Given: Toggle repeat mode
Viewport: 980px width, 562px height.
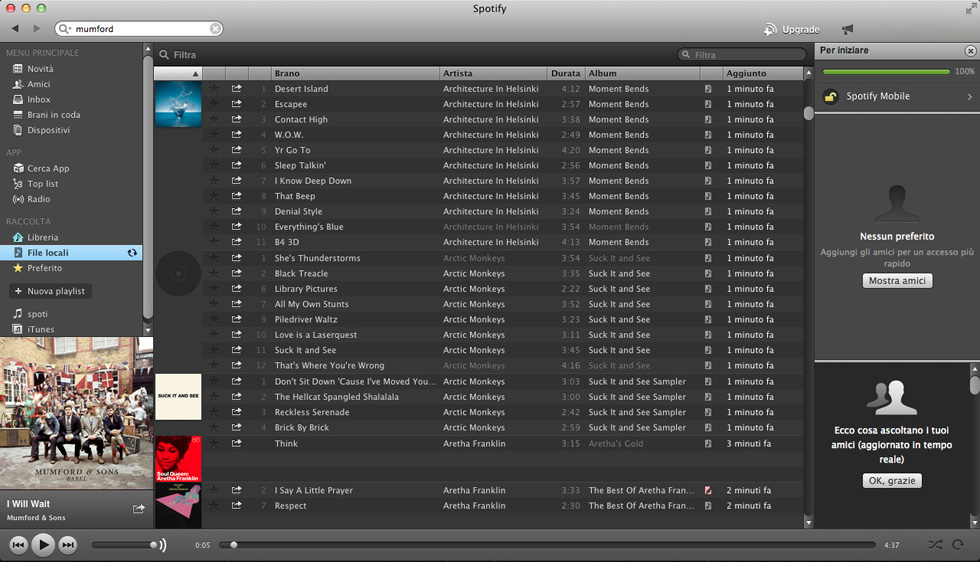Looking at the screenshot, I should pos(958,545).
